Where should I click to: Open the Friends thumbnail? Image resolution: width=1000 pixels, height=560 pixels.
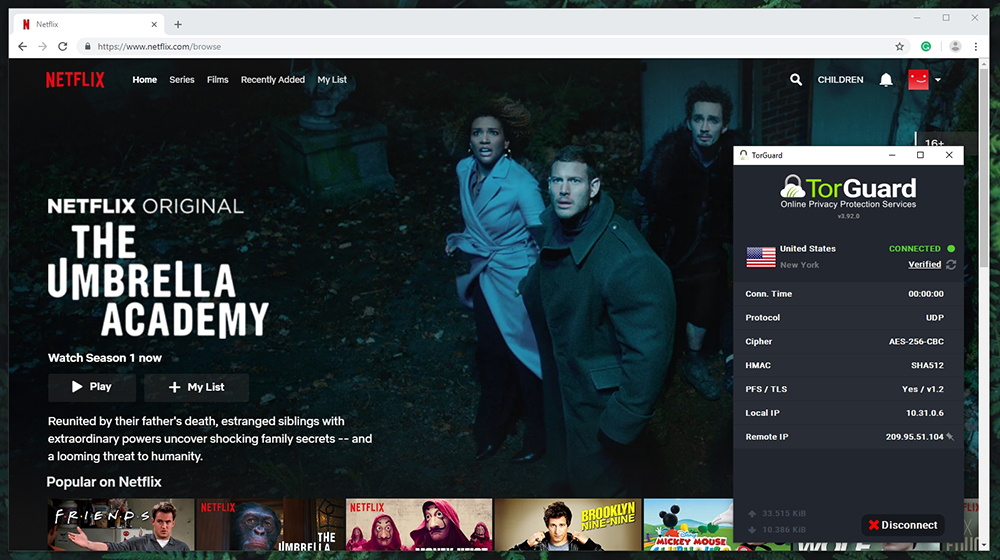click(x=121, y=524)
